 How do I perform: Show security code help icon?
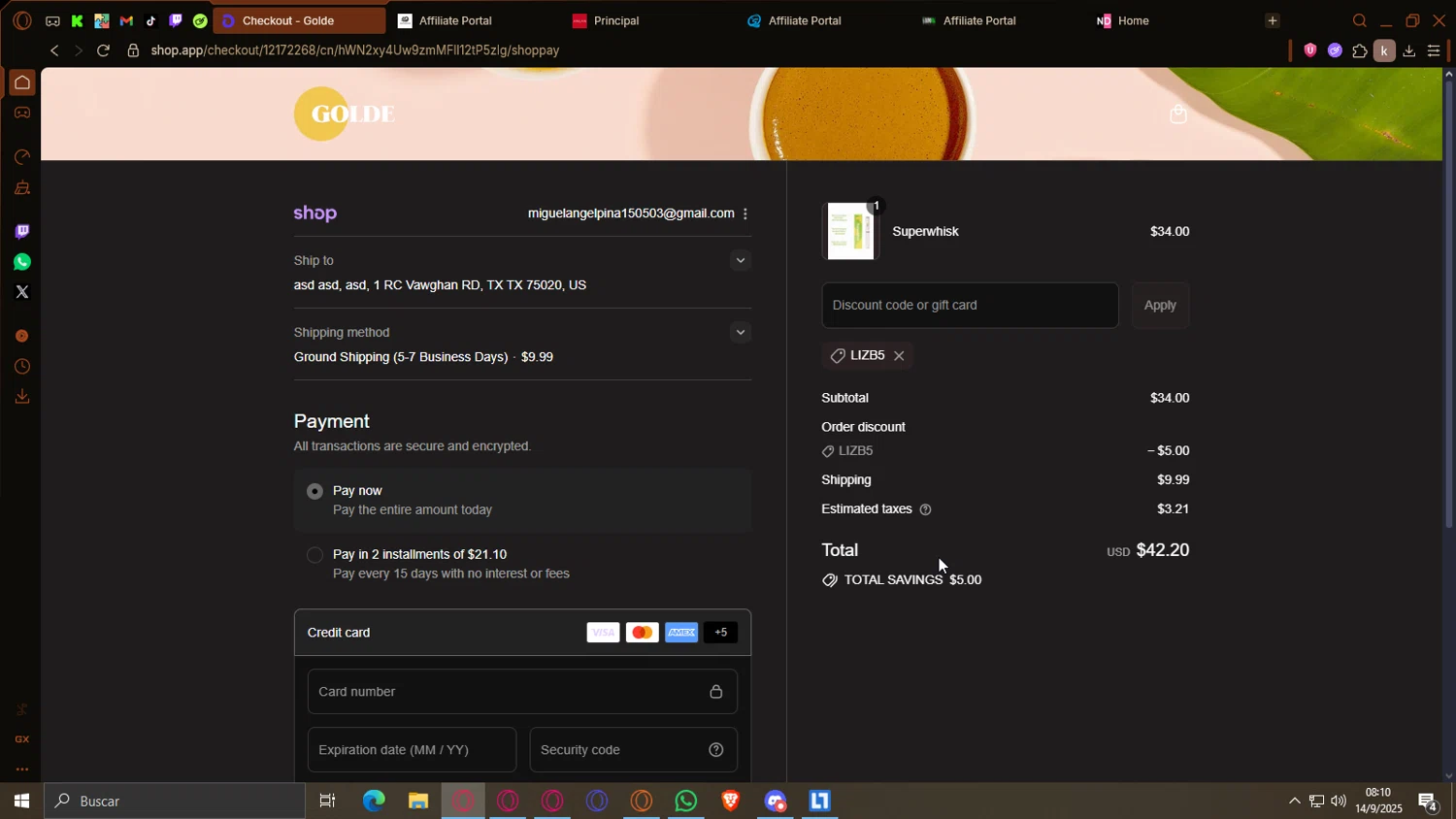pos(716,750)
